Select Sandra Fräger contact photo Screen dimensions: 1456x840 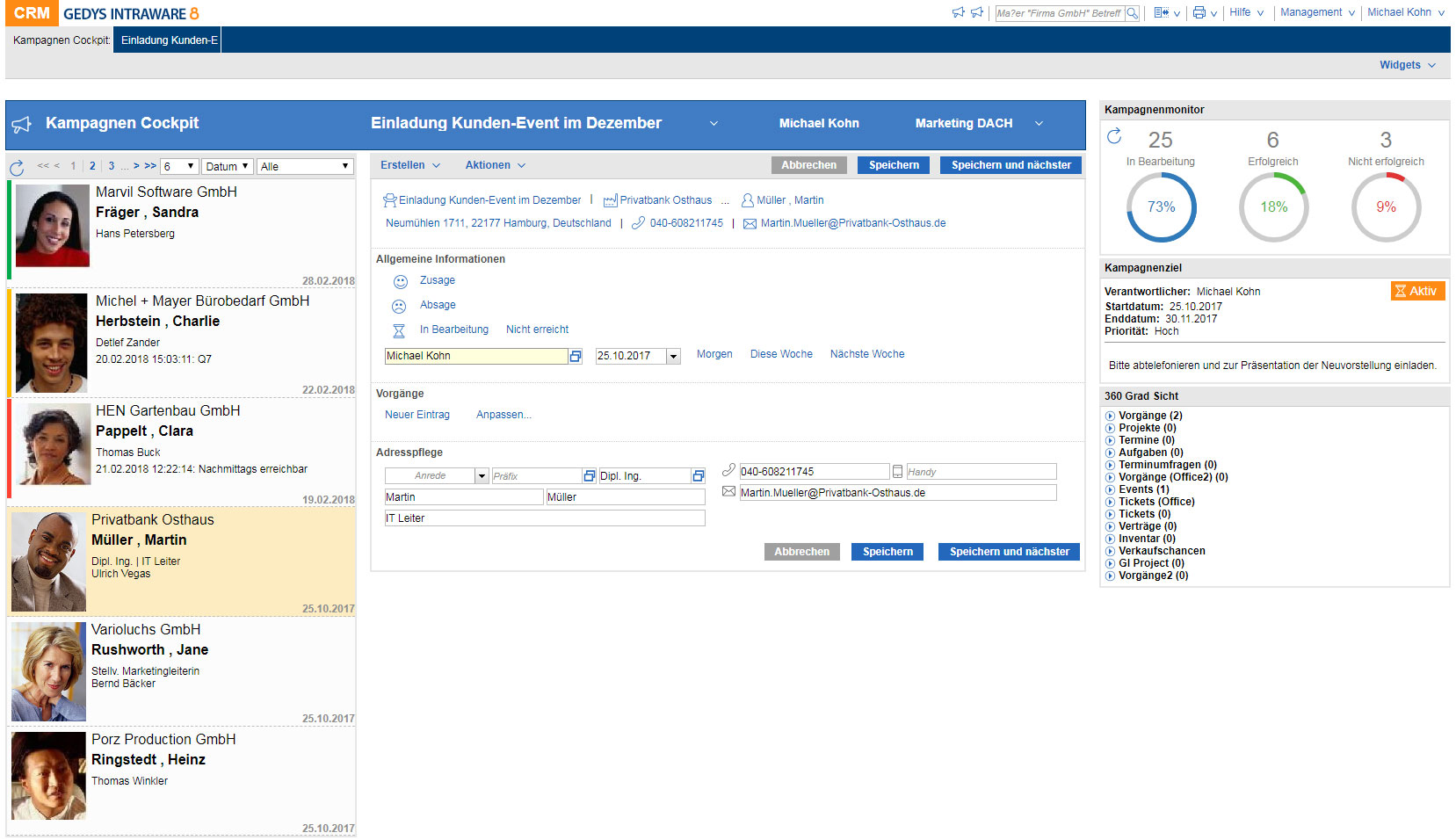(x=53, y=226)
